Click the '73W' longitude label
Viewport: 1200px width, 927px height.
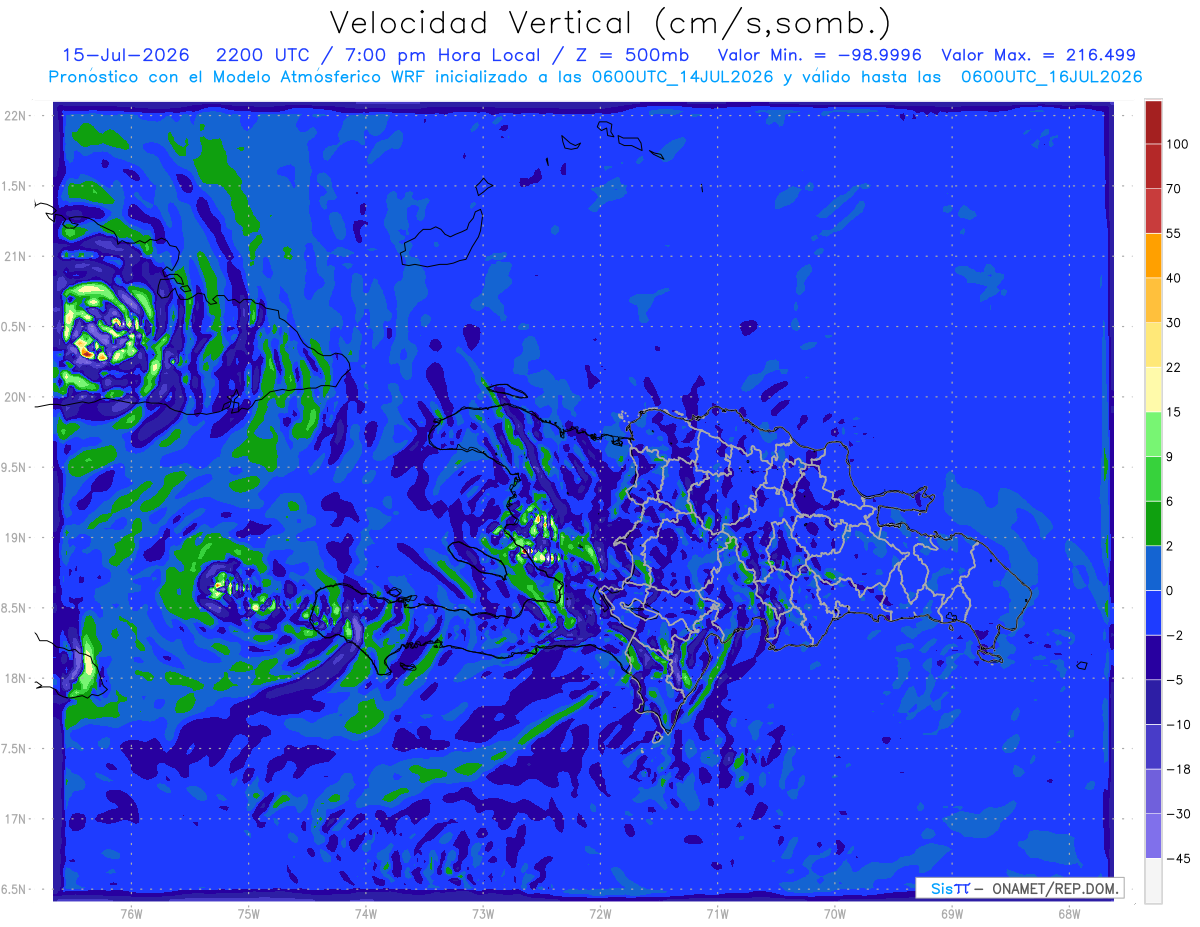[x=483, y=913]
